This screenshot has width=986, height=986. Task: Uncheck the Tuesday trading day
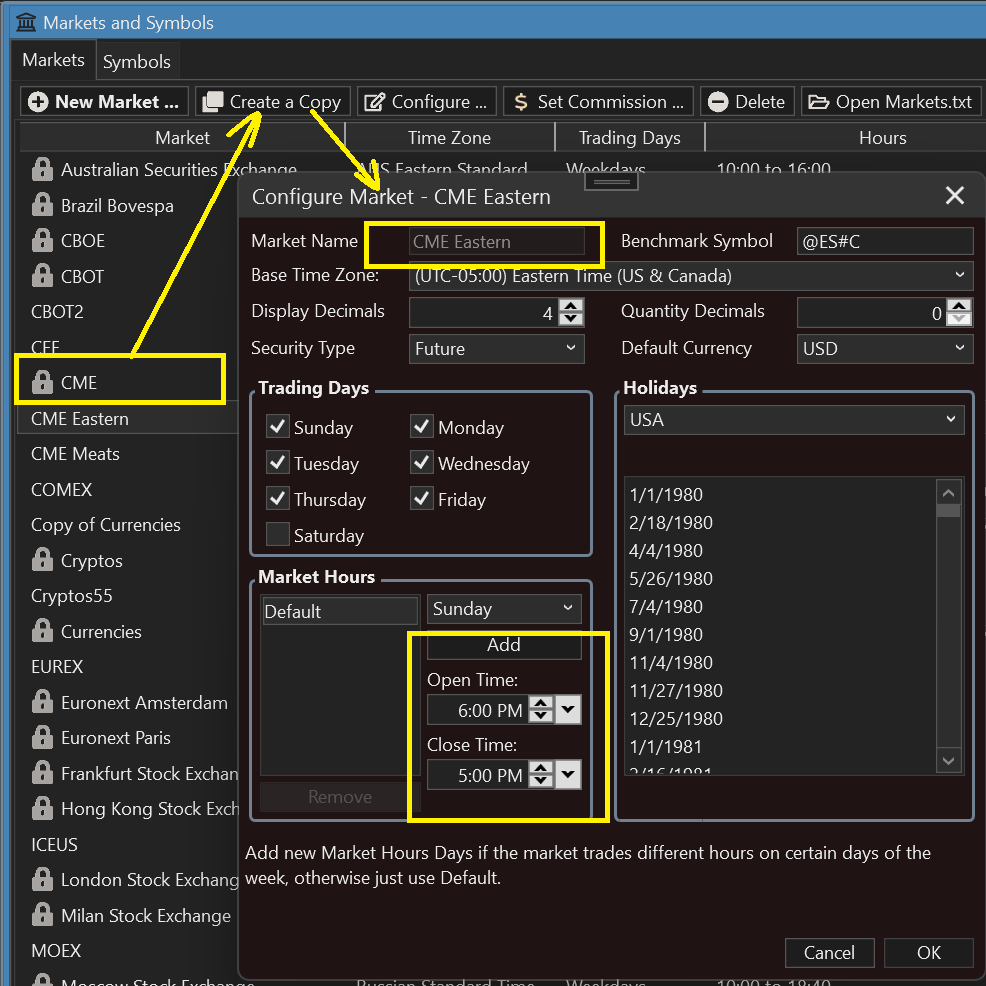pyautogui.click(x=277, y=463)
